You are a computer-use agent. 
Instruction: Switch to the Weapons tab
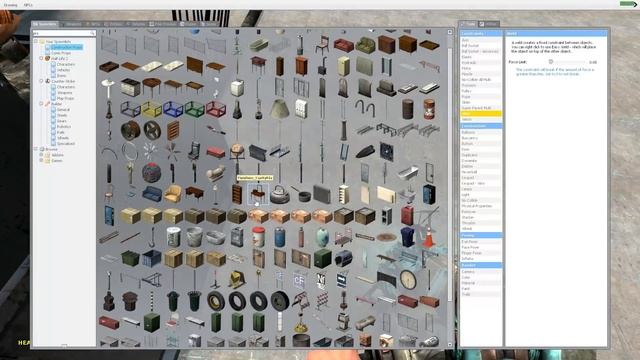coord(71,24)
